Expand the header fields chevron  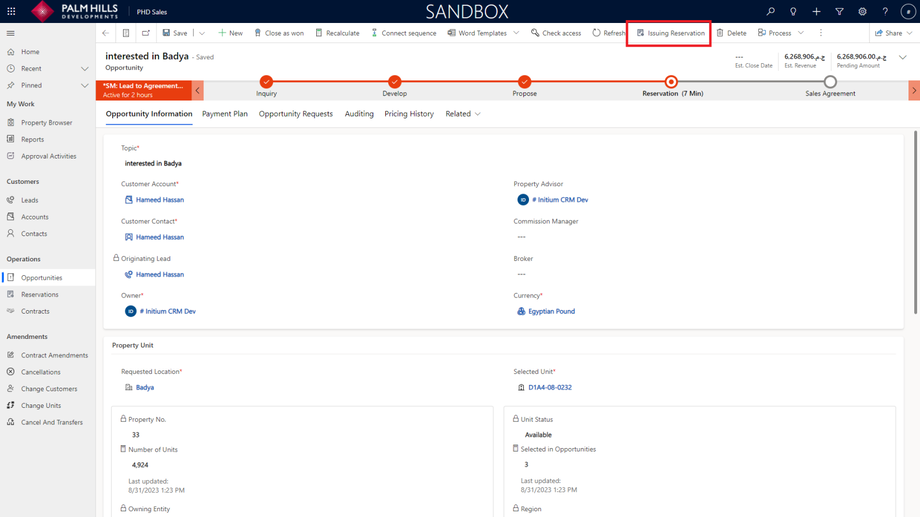tap(903, 57)
